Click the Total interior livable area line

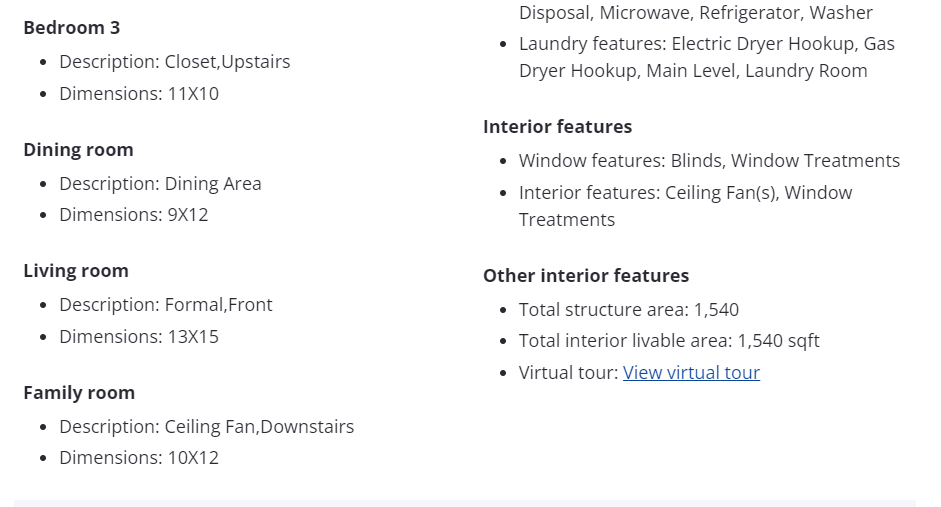(668, 341)
